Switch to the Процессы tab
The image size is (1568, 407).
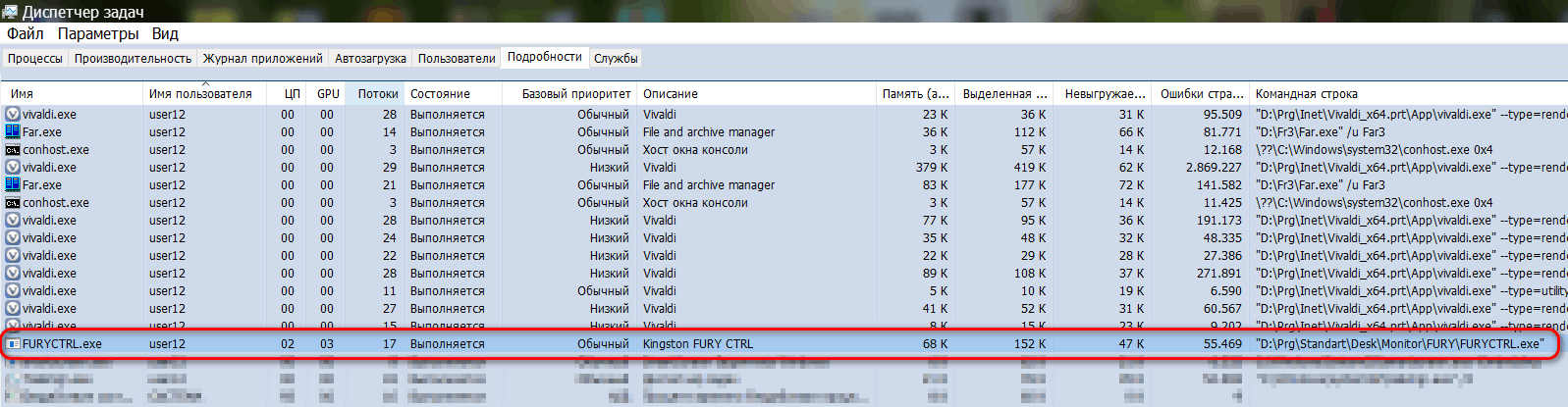click(x=35, y=59)
